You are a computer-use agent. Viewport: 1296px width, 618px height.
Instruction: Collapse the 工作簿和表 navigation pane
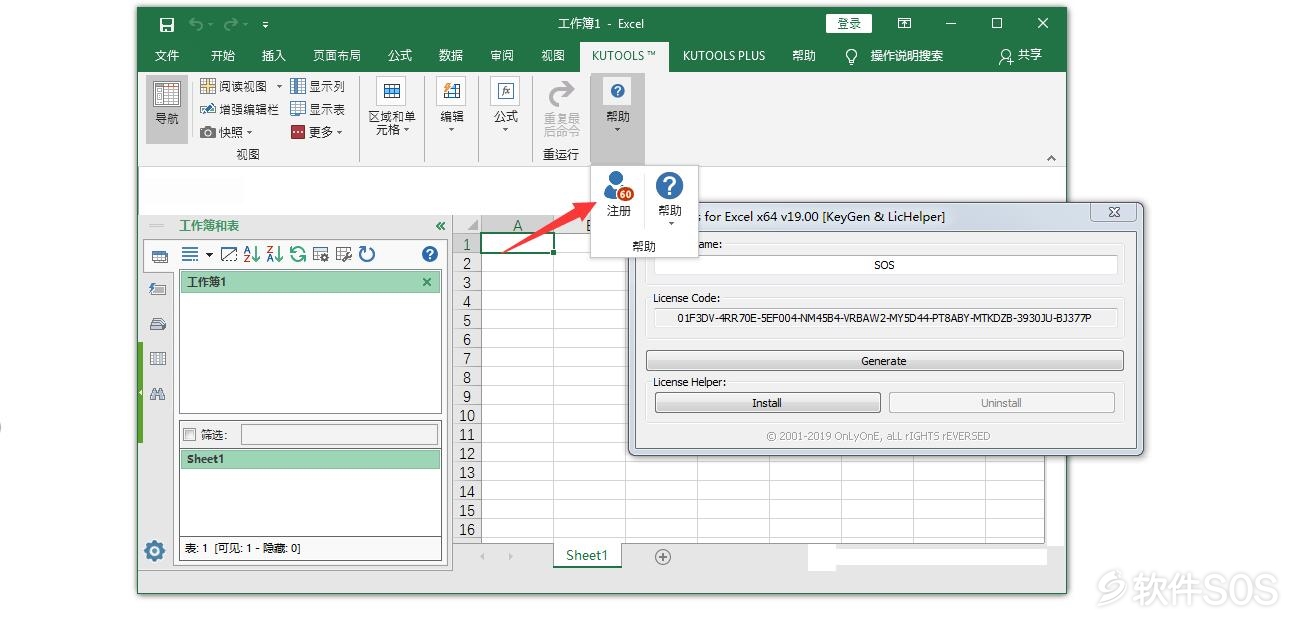click(x=440, y=226)
